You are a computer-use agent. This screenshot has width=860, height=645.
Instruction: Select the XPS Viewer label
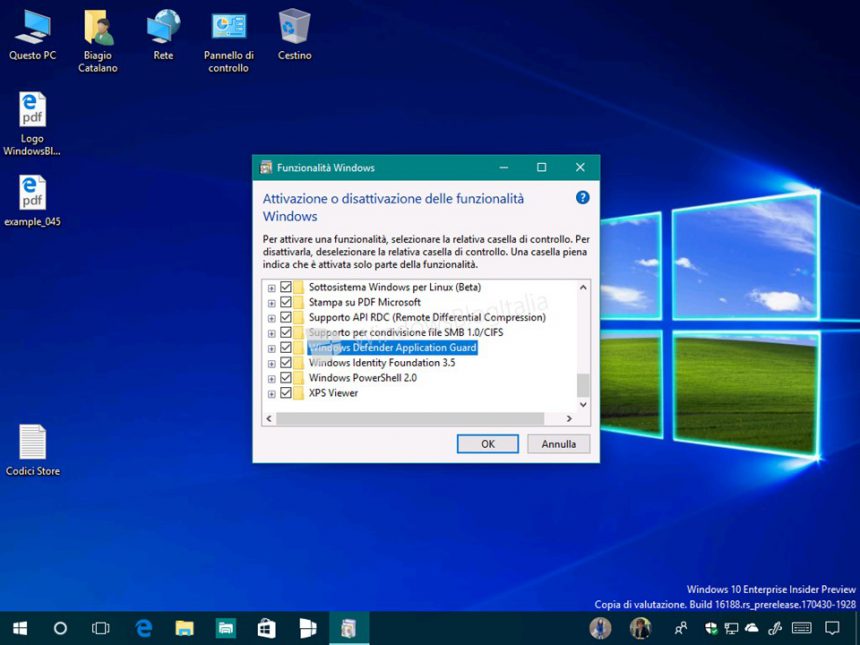(333, 393)
